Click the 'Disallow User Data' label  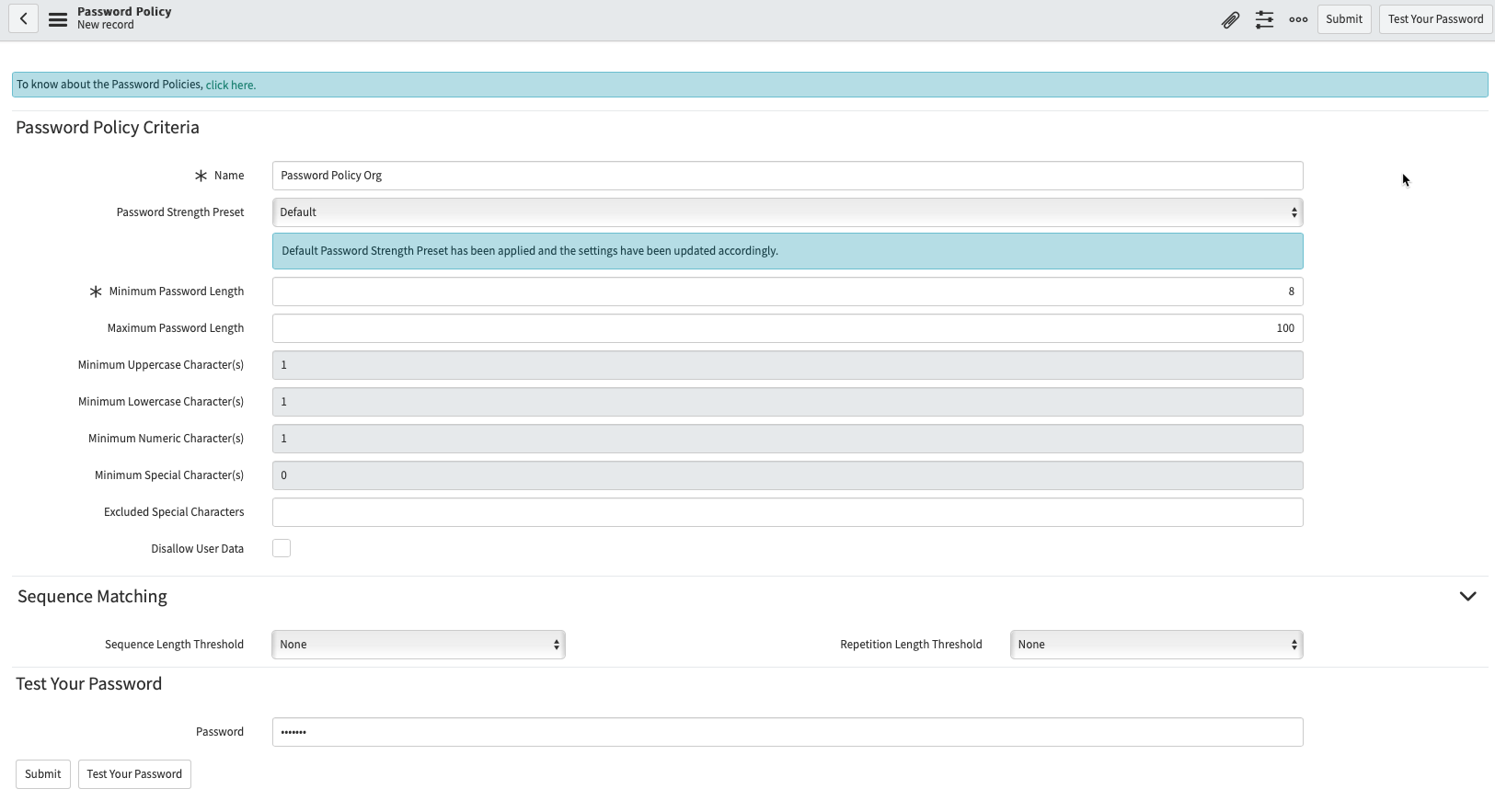[198, 549]
